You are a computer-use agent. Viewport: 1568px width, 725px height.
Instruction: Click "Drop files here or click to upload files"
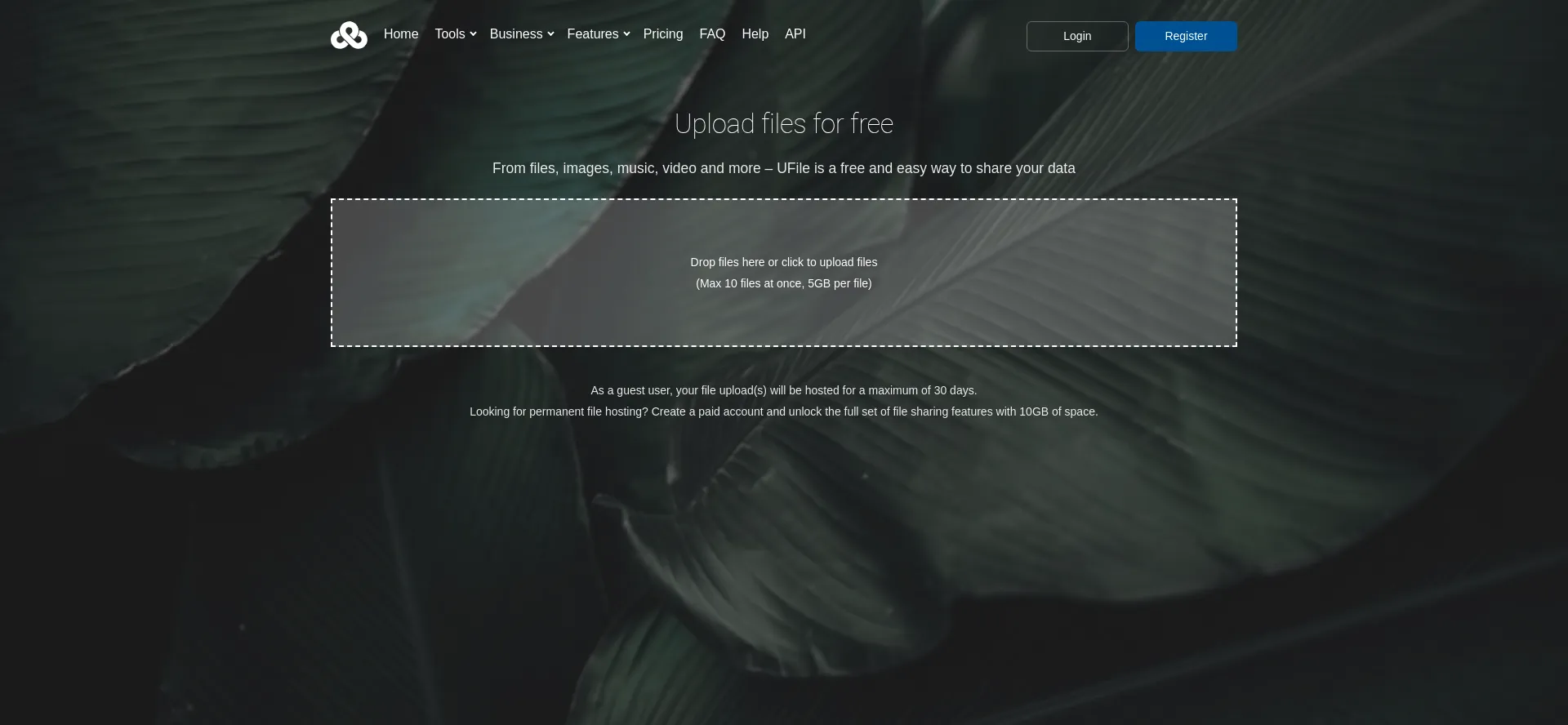pyautogui.click(x=784, y=262)
